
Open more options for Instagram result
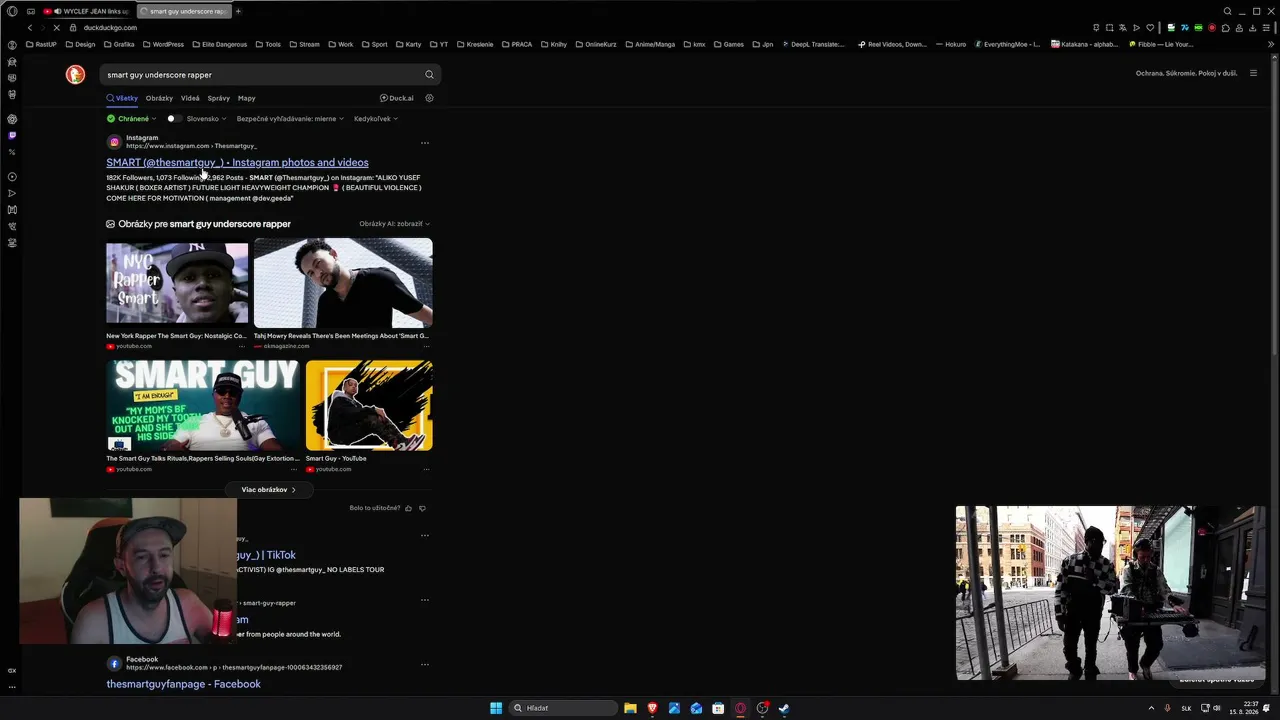tap(425, 143)
